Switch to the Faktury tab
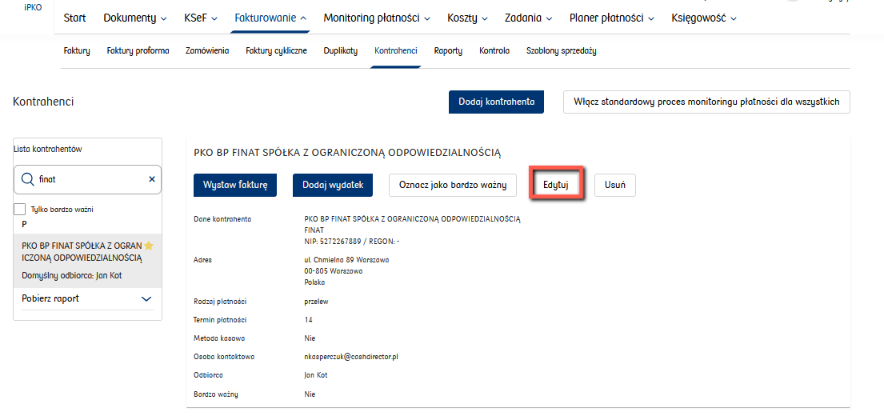 point(77,51)
